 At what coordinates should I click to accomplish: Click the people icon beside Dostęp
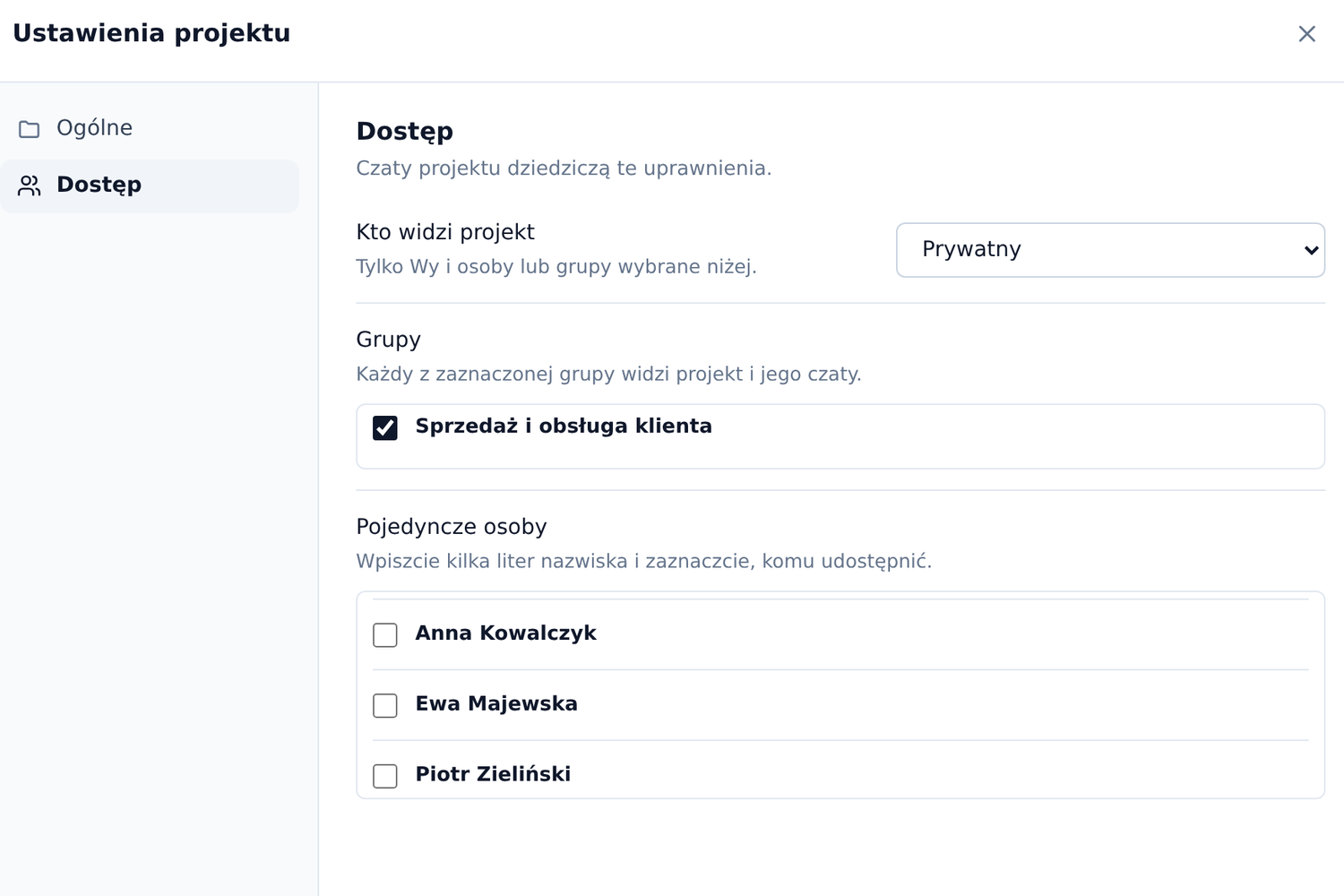coord(30,185)
